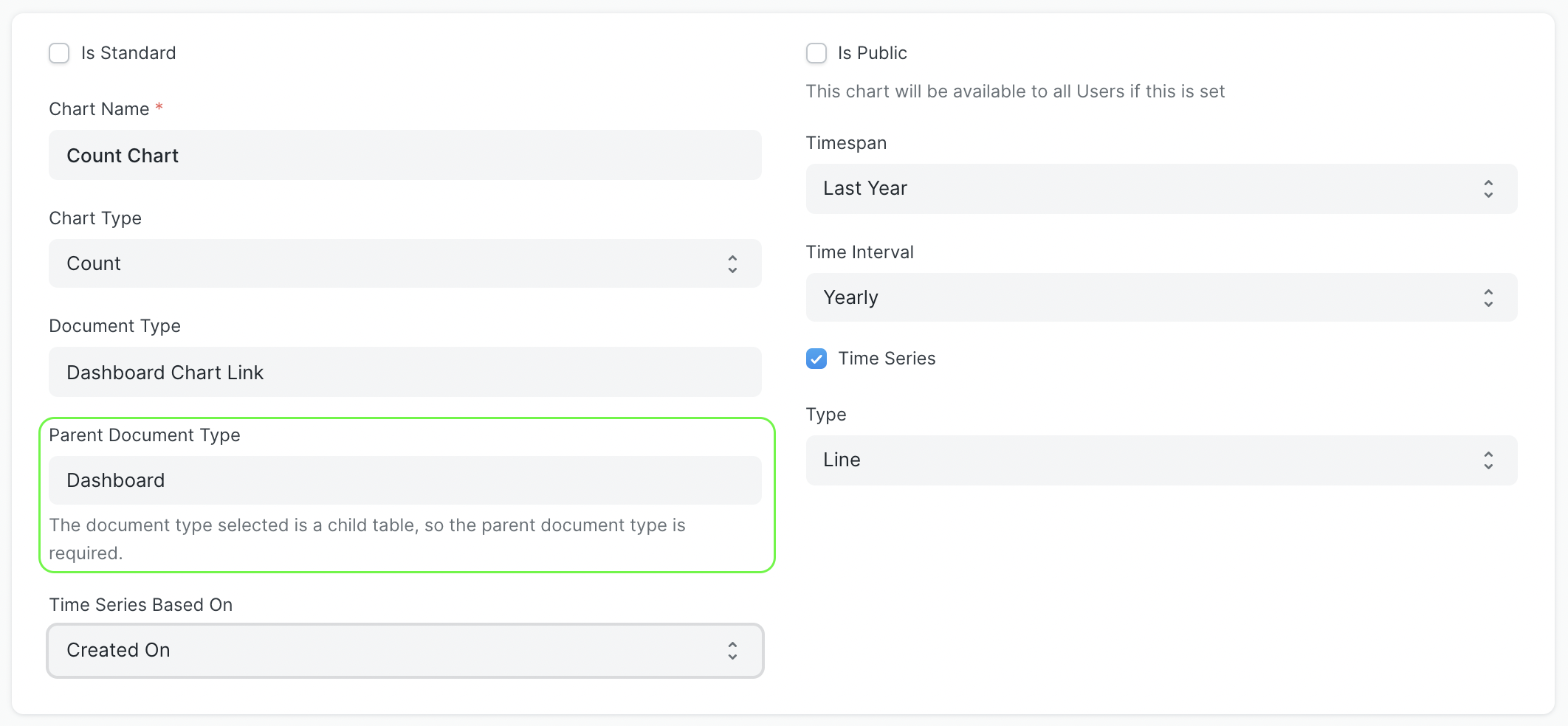Viewport: 1568px width, 726px height.
Task: Click the Chart Type dropdown chevron arrows
Action: (732, 264)
